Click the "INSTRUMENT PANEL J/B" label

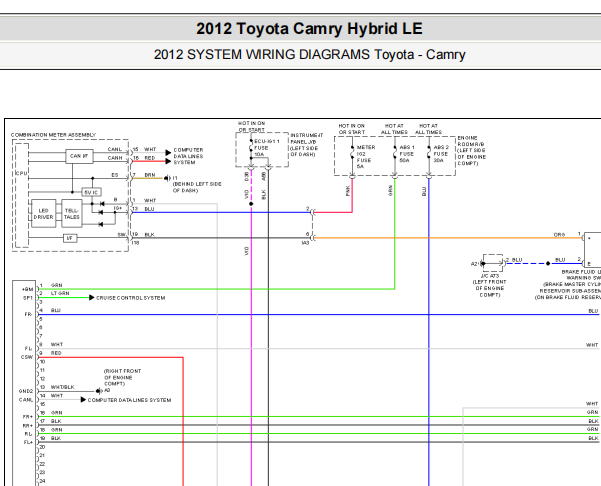coord(307,145)
